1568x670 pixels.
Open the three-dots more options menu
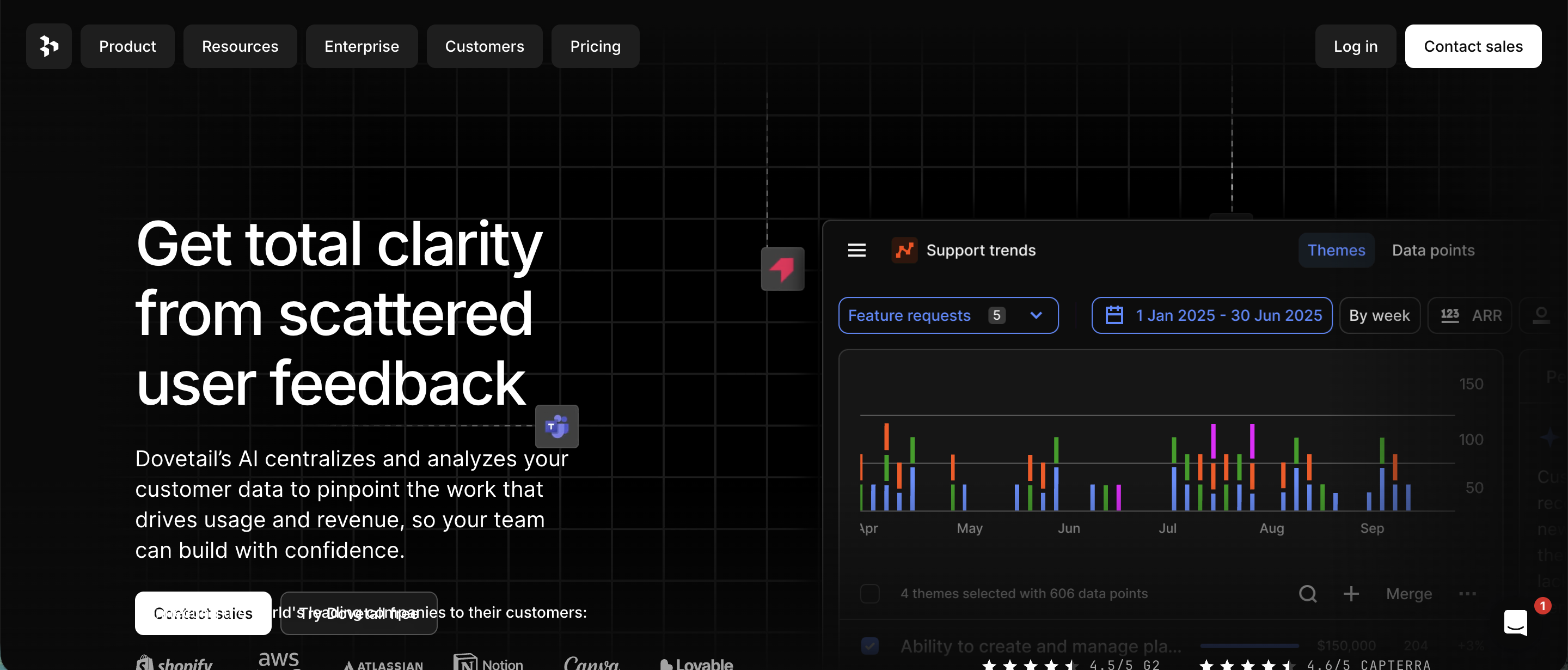tap(1467, 593)
